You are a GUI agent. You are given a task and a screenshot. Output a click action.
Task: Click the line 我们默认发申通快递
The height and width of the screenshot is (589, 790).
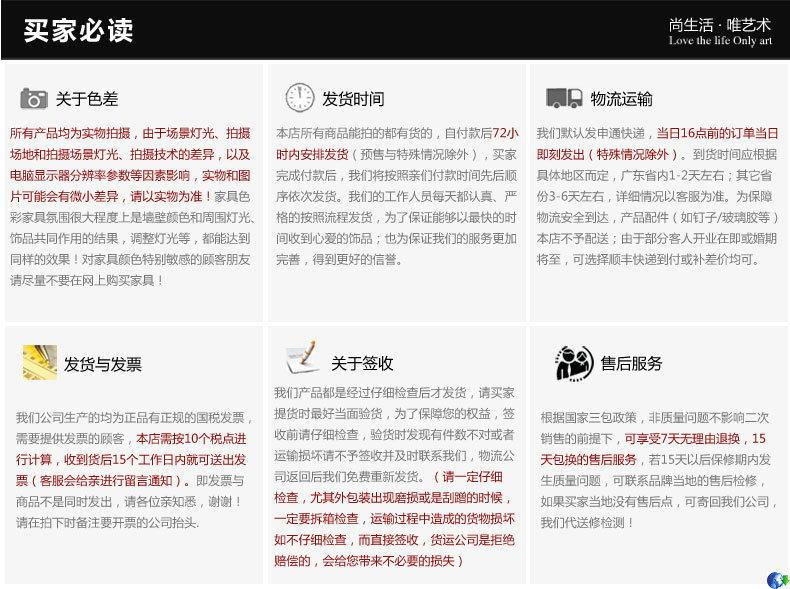[x=590, y=134]
